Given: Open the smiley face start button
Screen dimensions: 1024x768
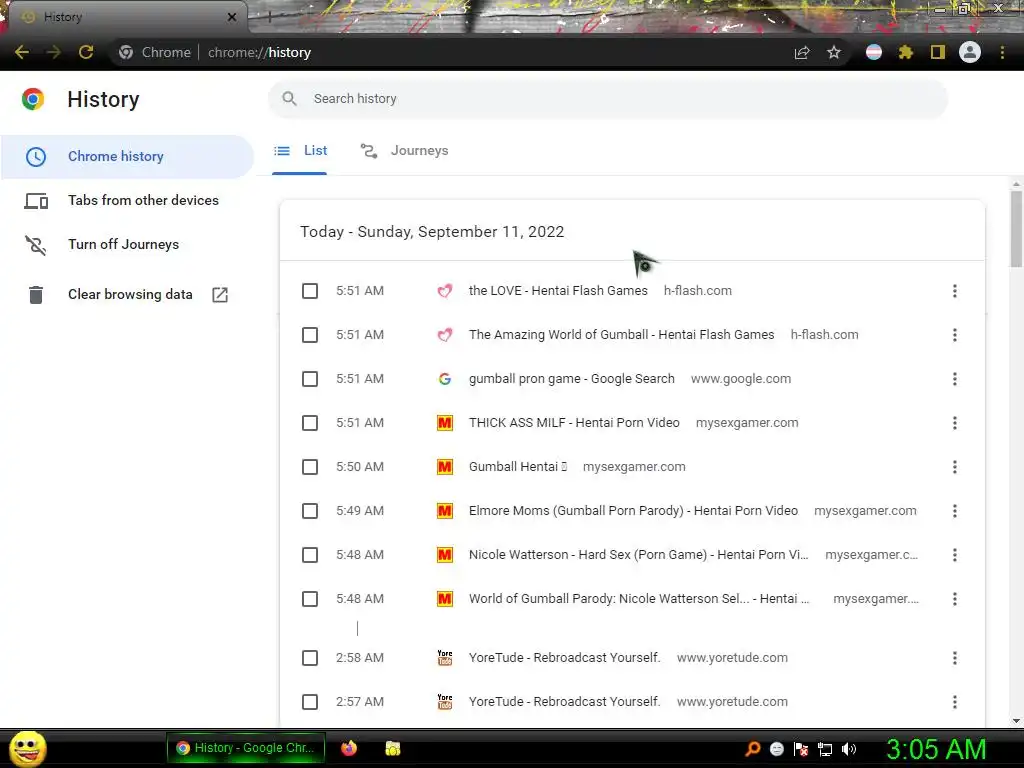Looking at the screenshot, I should coord(28,748).
